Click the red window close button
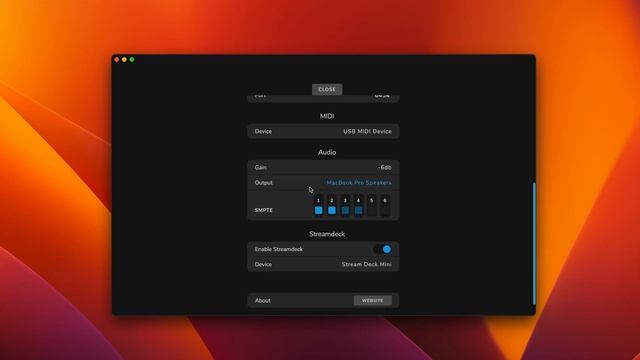This screenshot has width=640, height=360. point(117,60)
